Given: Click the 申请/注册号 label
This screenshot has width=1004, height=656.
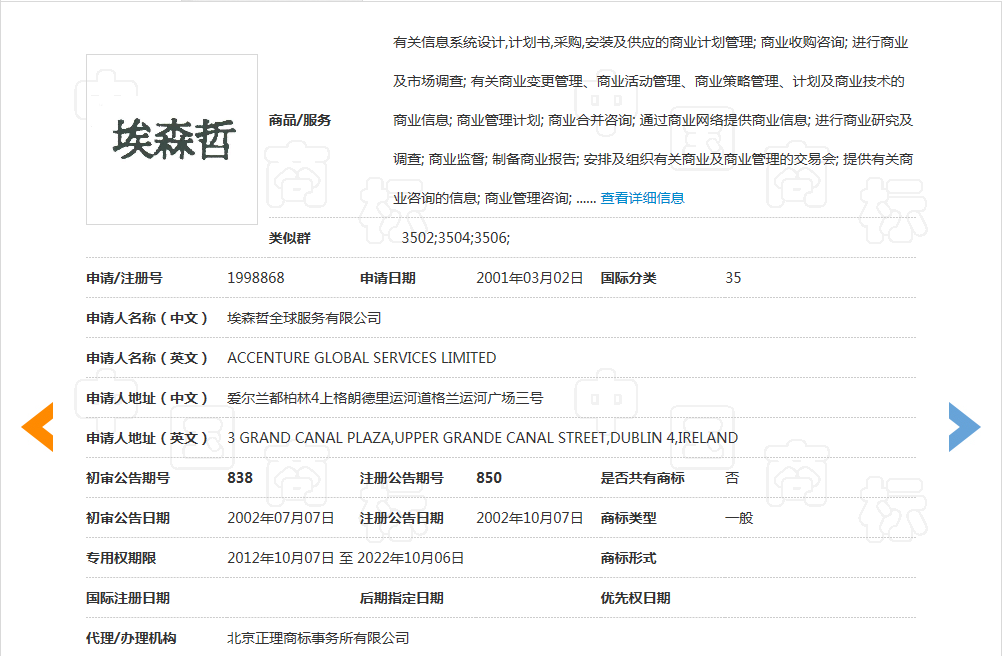Looking at the screenshot, I should point(124,278).
